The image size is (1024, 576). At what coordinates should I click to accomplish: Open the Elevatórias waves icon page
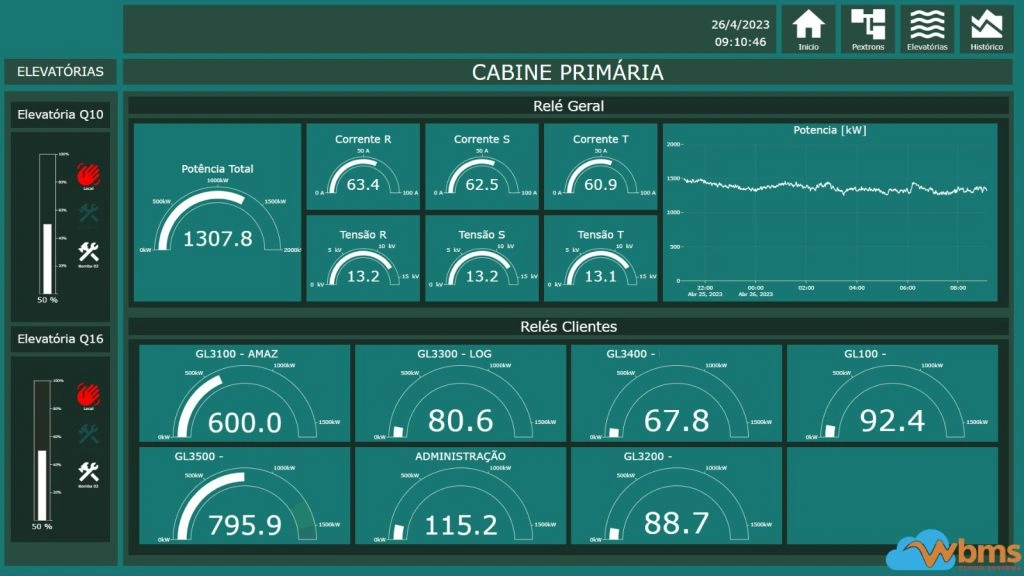click(927, 29)
